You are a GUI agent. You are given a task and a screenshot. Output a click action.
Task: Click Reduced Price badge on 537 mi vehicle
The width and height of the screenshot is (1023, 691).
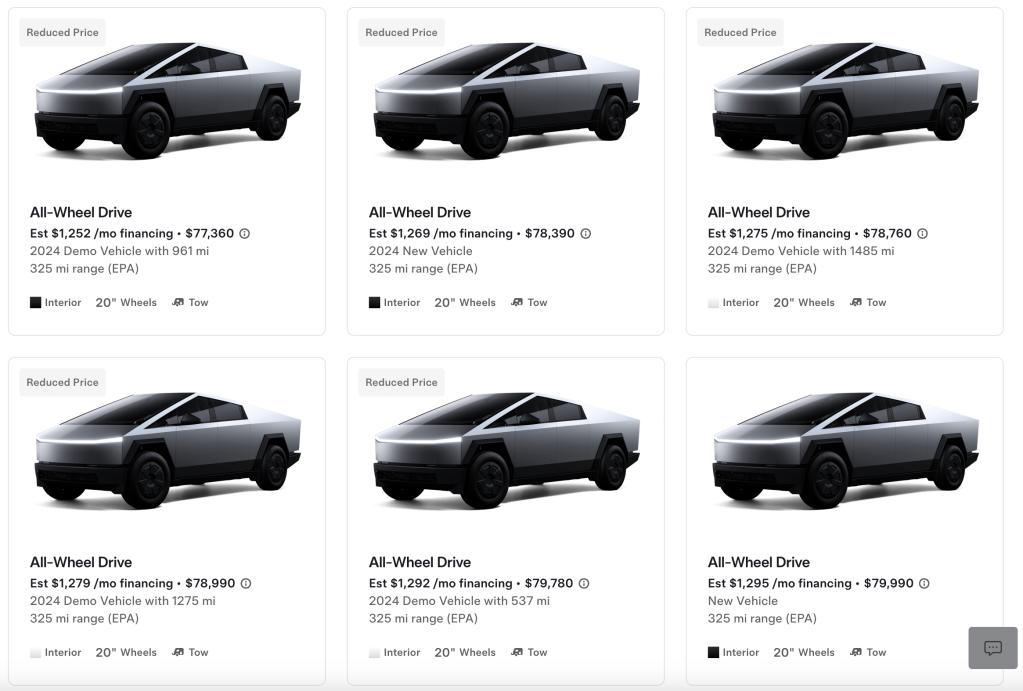[401, 383]
